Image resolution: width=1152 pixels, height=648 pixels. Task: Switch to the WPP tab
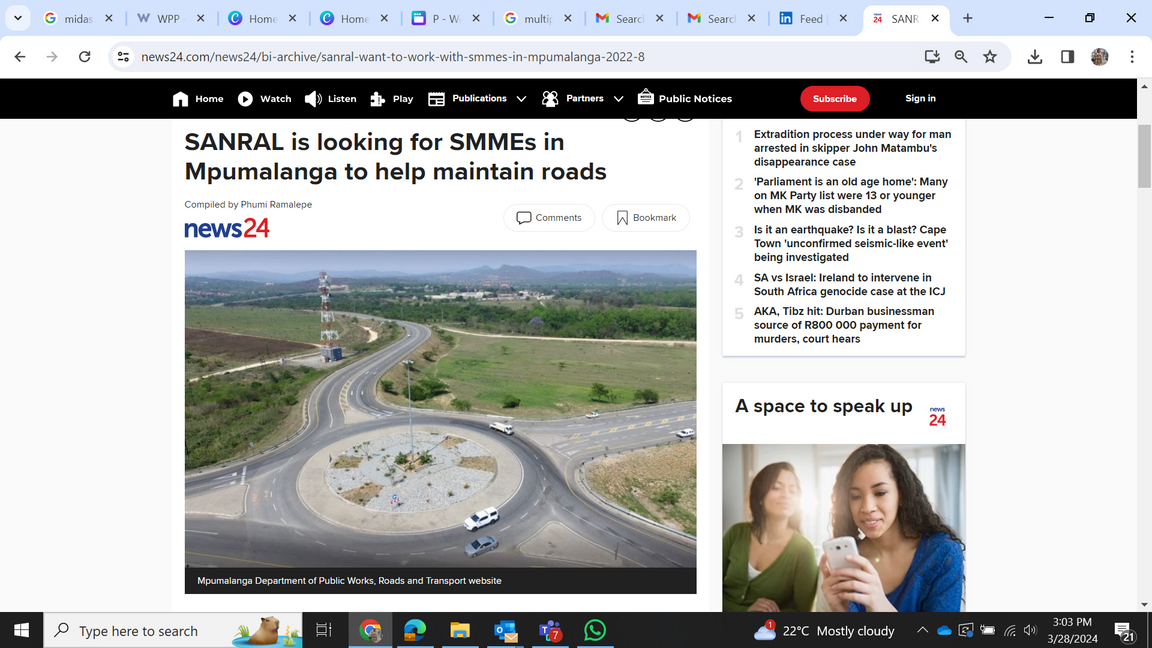click(170, 18)
